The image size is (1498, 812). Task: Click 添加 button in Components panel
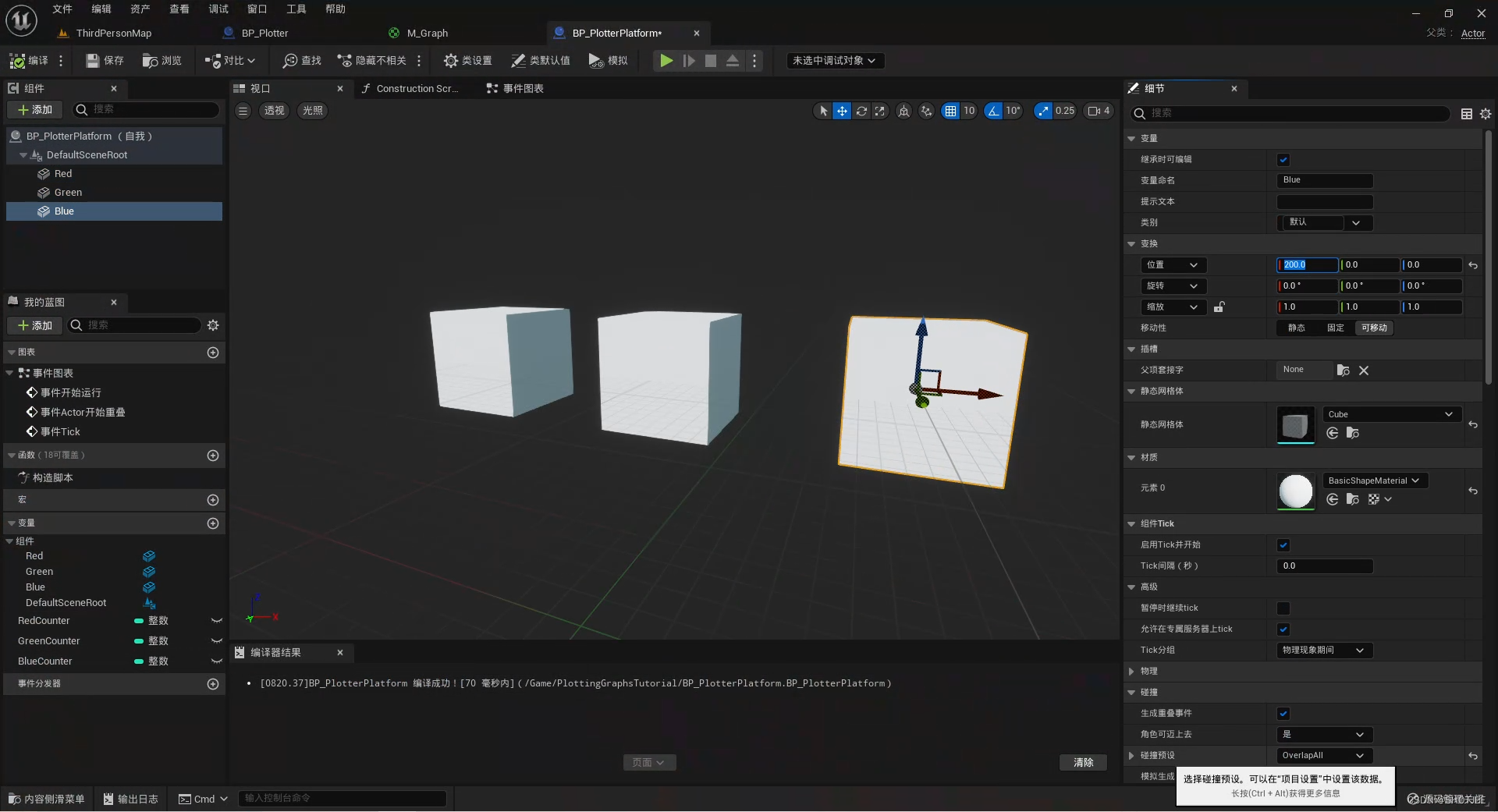[36, 110]
